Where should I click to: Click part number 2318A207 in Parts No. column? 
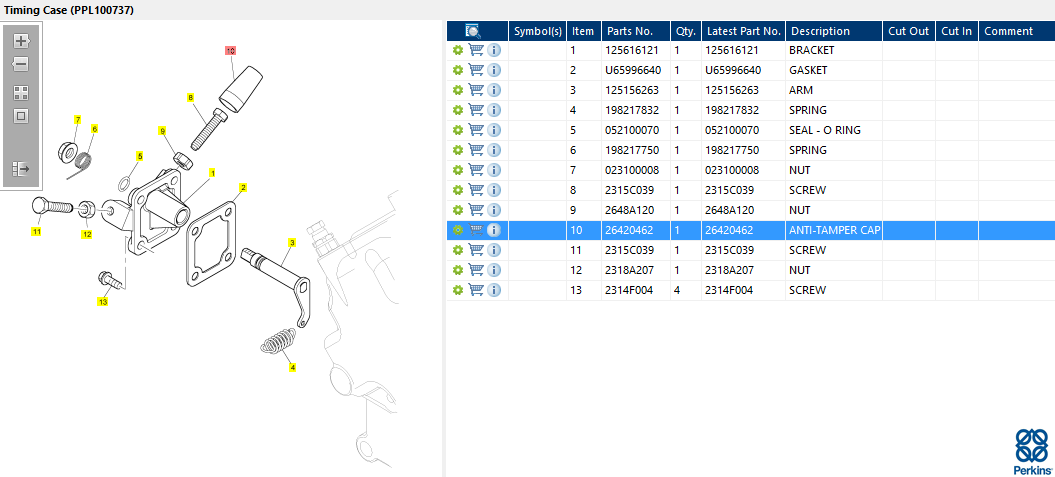pos(636,270)
